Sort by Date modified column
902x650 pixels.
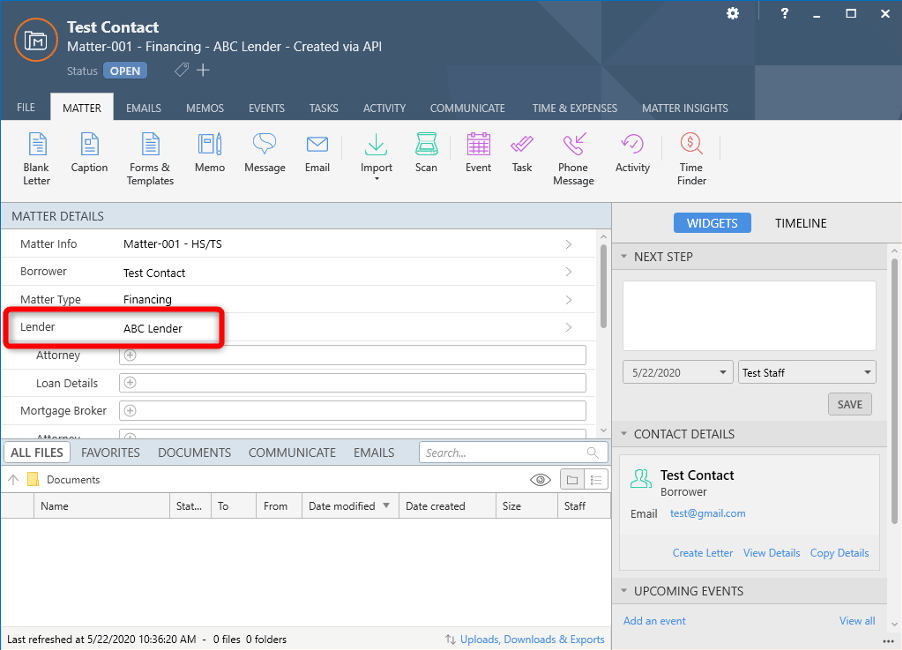[x=350, y=506]
